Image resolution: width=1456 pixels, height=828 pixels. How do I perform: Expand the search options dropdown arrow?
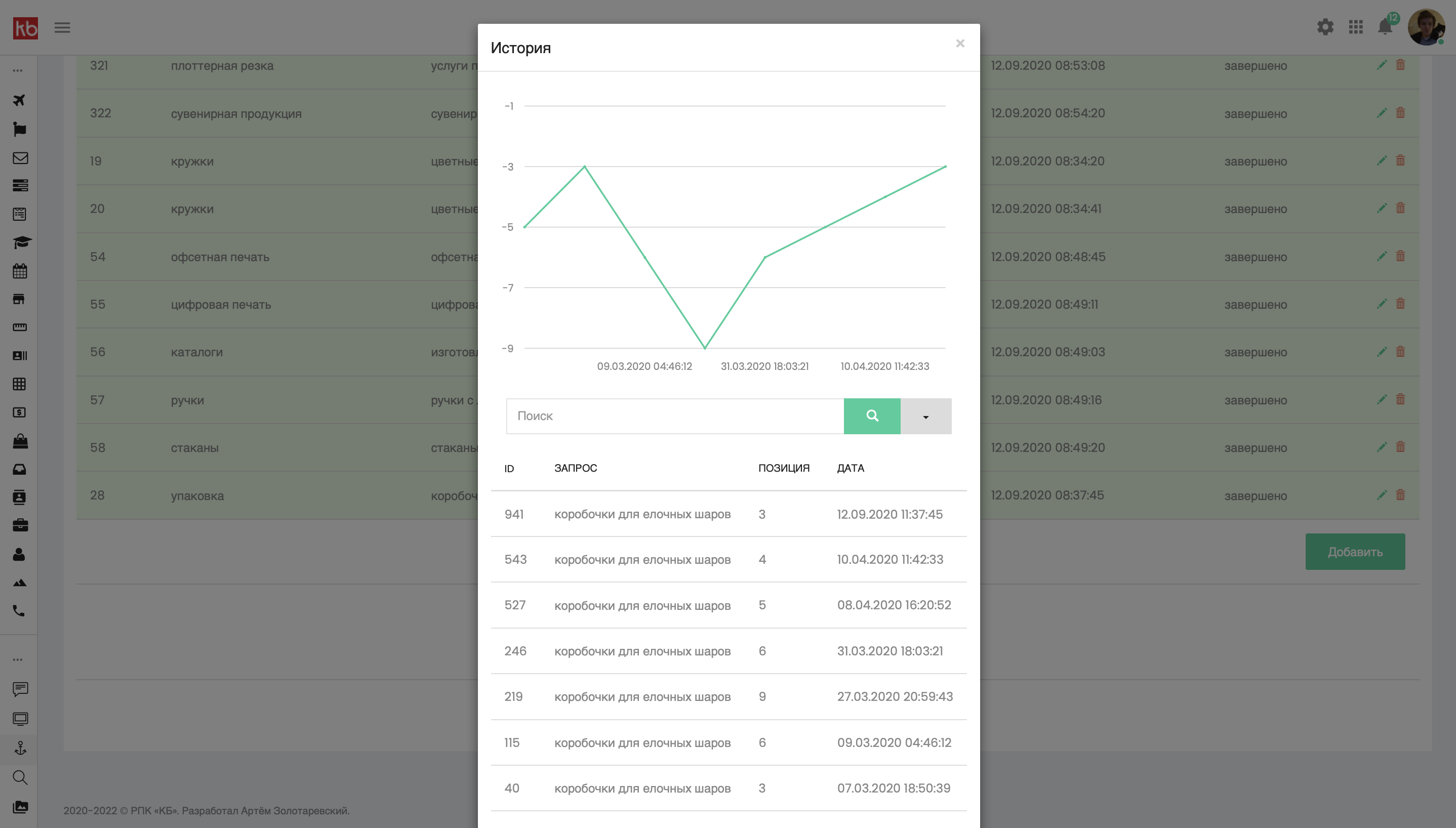925,416
